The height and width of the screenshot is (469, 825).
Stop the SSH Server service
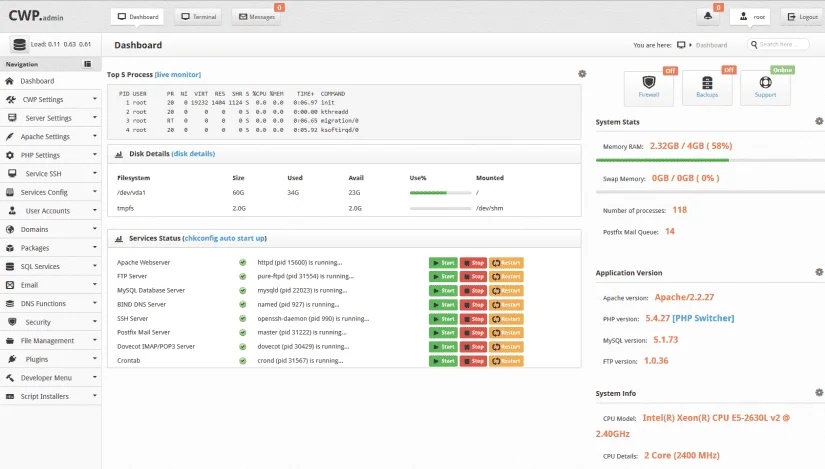(x=473, y=319)
